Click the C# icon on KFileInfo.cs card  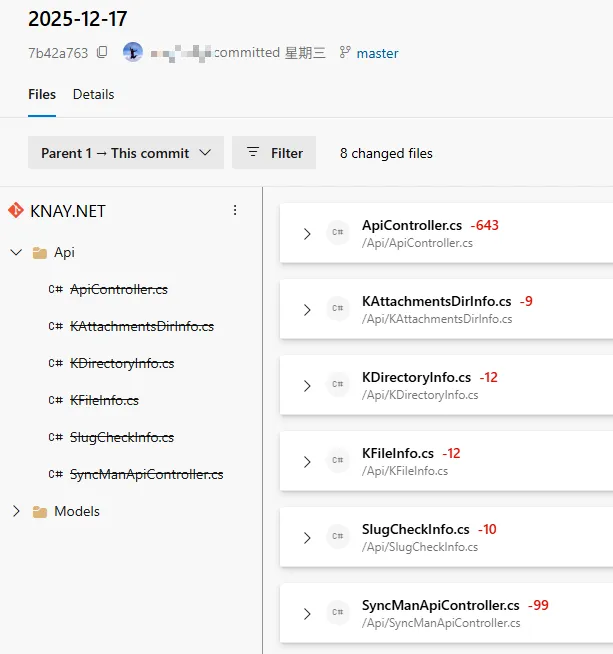pos(338,461)
